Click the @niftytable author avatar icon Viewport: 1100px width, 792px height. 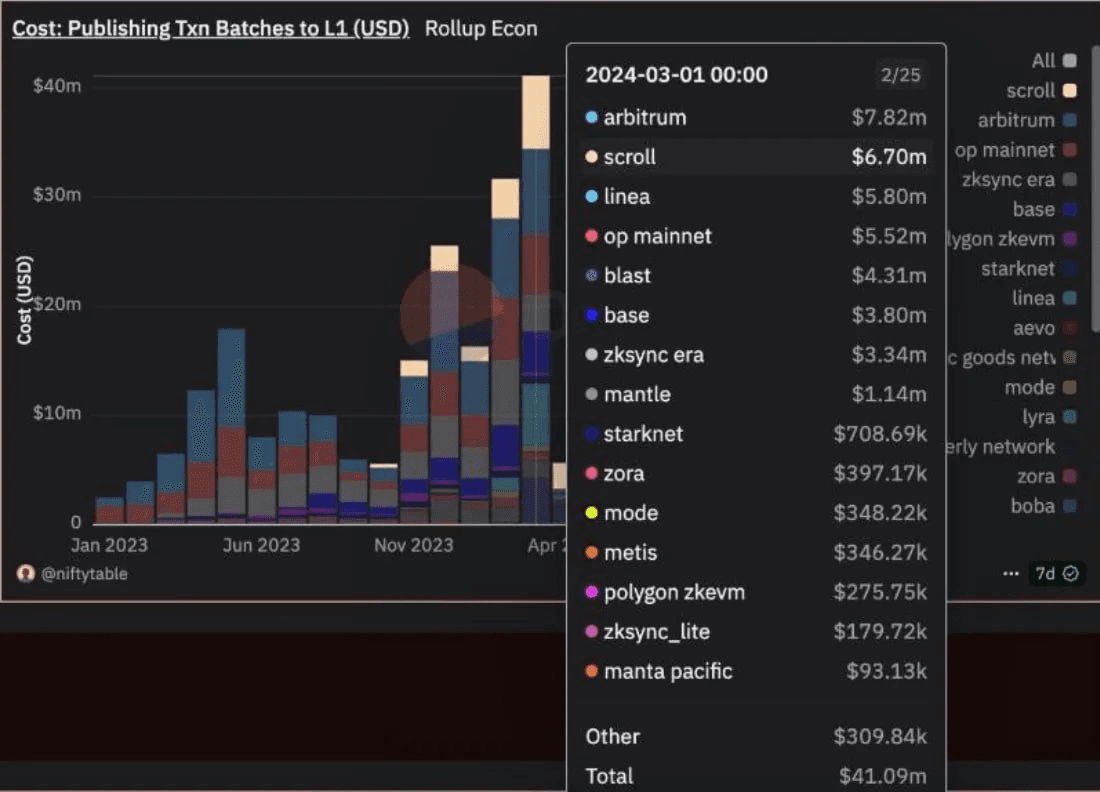coord(26,573)
